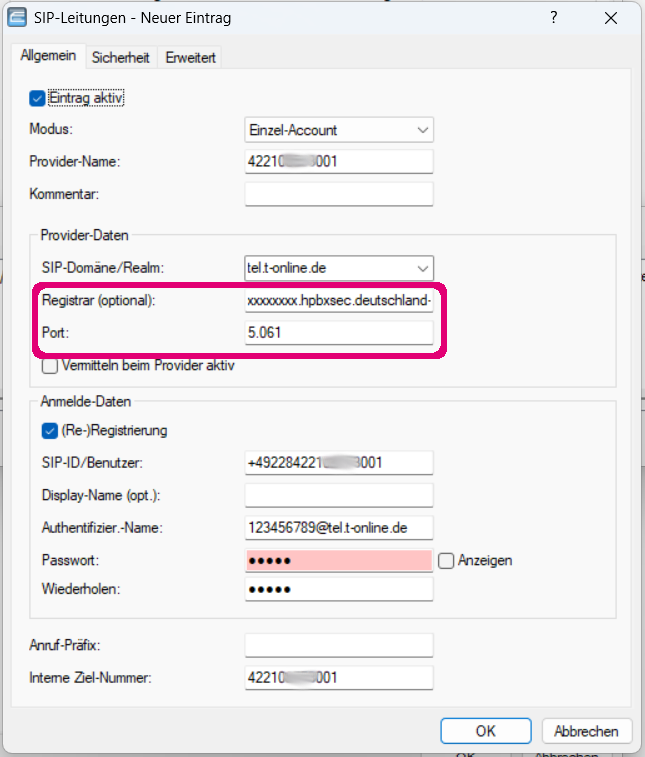Click the Anruf-Präfix input field
Image resolution: width=645 pixels, height=757 pixels.
pos(339,645)
